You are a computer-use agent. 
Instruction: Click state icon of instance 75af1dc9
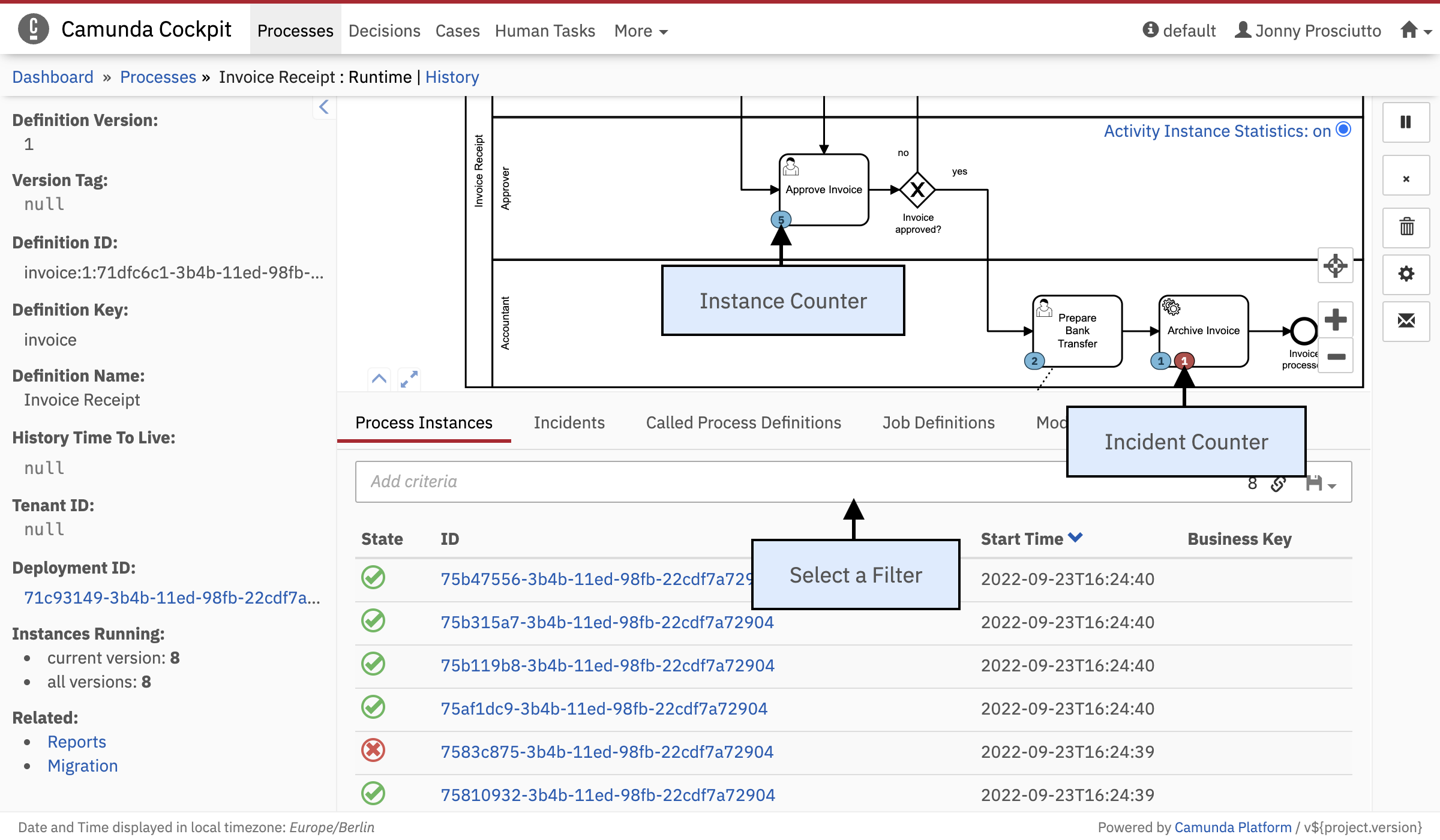pyautogui.click(x=373, y=707)
